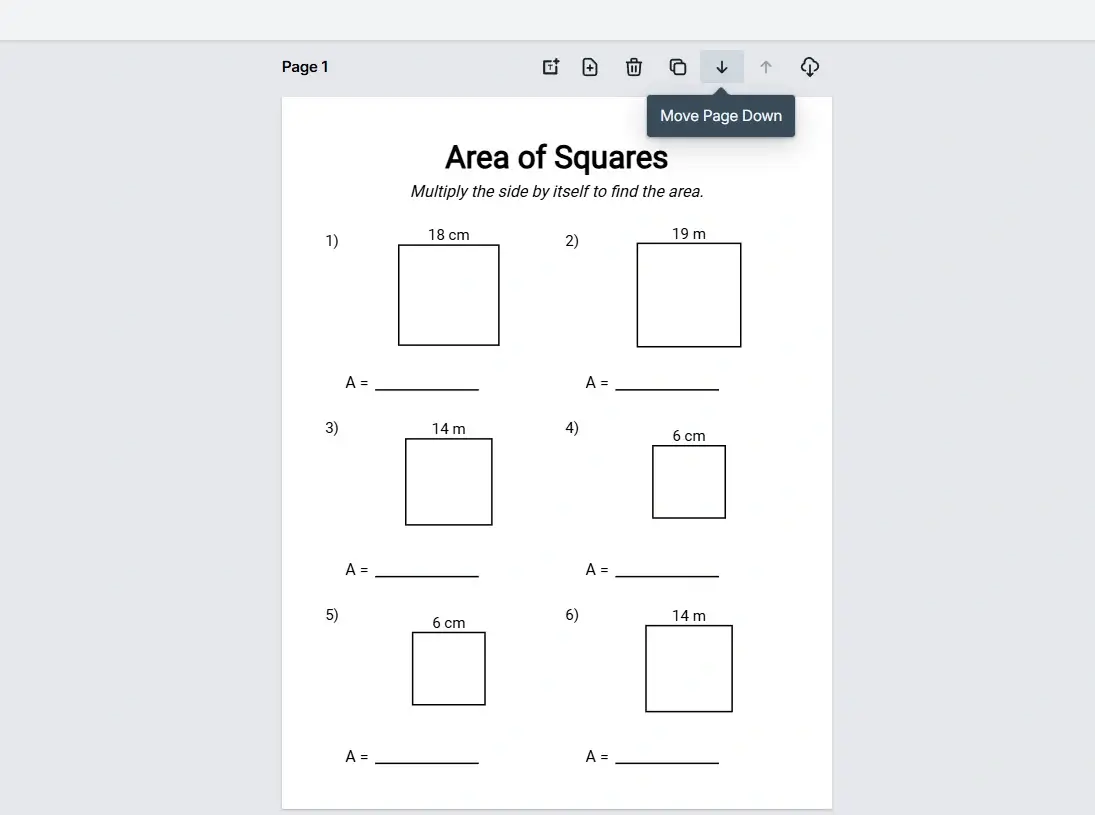Click problem number '1)'
Viewport: 1095px width, 815px height.
click(x=332, y=241)
